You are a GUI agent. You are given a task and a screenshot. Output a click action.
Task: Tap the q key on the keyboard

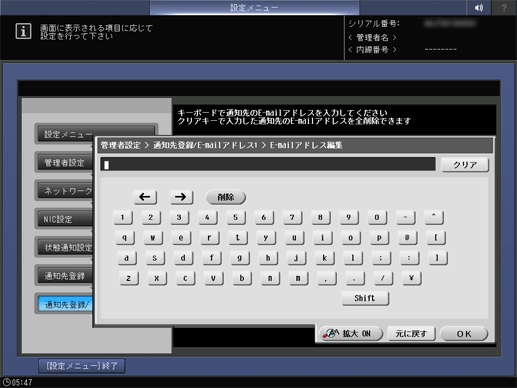[x=125, y=238]
